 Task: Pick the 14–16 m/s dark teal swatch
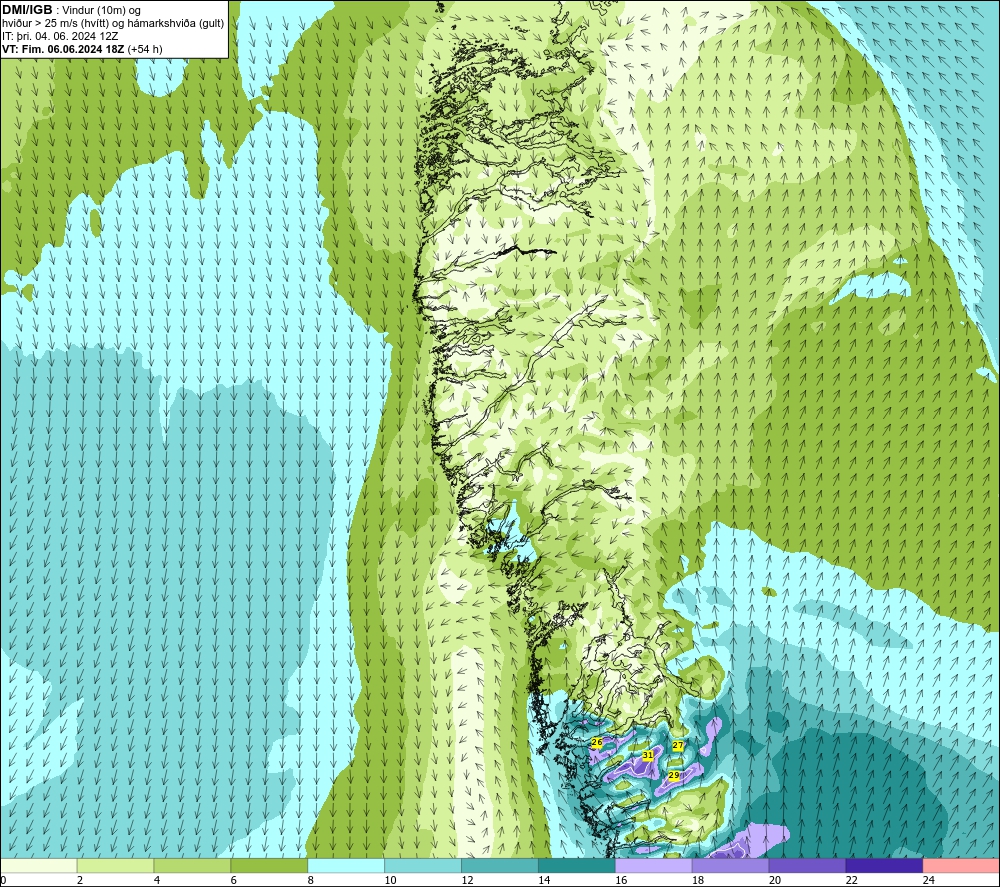tap(577, 865)
